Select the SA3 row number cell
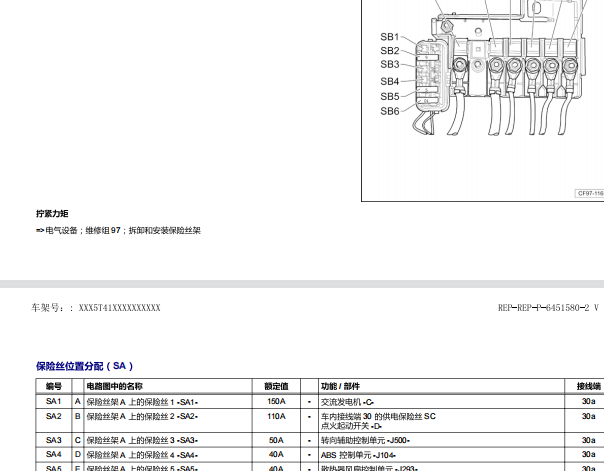Viewport: 604px width, 471px height. (54, 440)
